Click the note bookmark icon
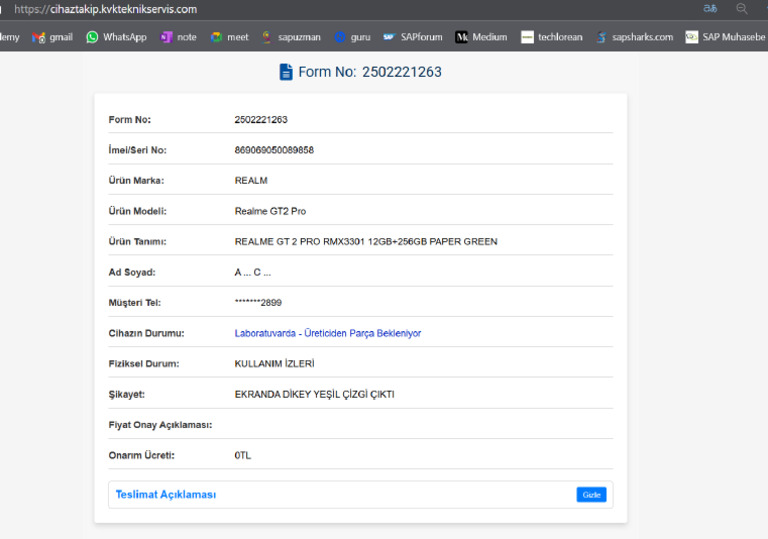This screenshot has width=768, height=539. click(167, 37)
